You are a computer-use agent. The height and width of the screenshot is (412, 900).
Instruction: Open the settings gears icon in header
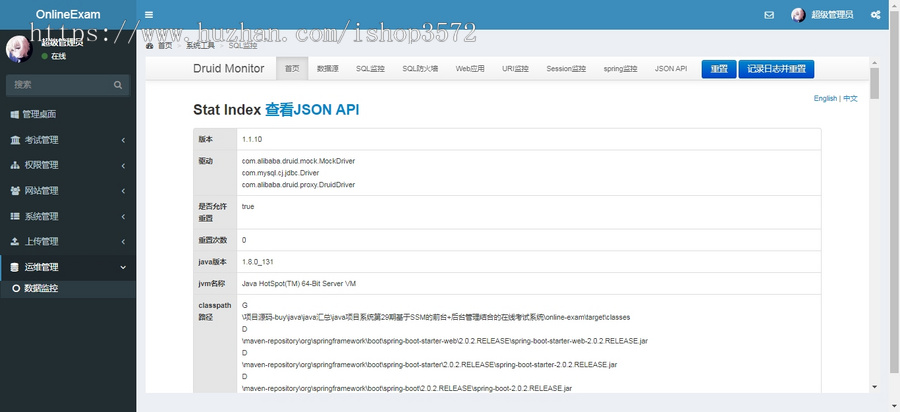(x=875, y=15)
